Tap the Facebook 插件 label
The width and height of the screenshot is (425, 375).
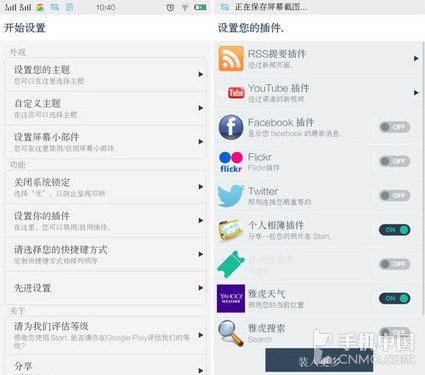coord(281,122)
